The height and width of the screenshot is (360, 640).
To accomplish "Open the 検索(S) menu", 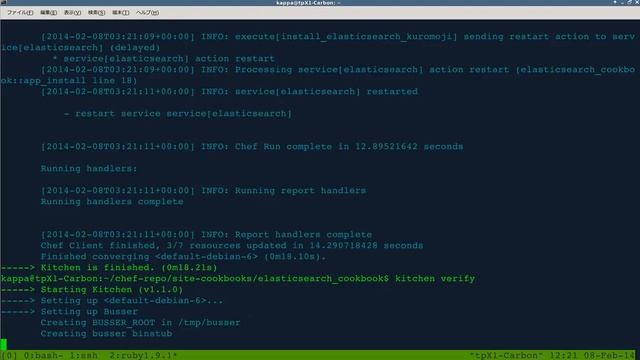I will tap(96, 13).
